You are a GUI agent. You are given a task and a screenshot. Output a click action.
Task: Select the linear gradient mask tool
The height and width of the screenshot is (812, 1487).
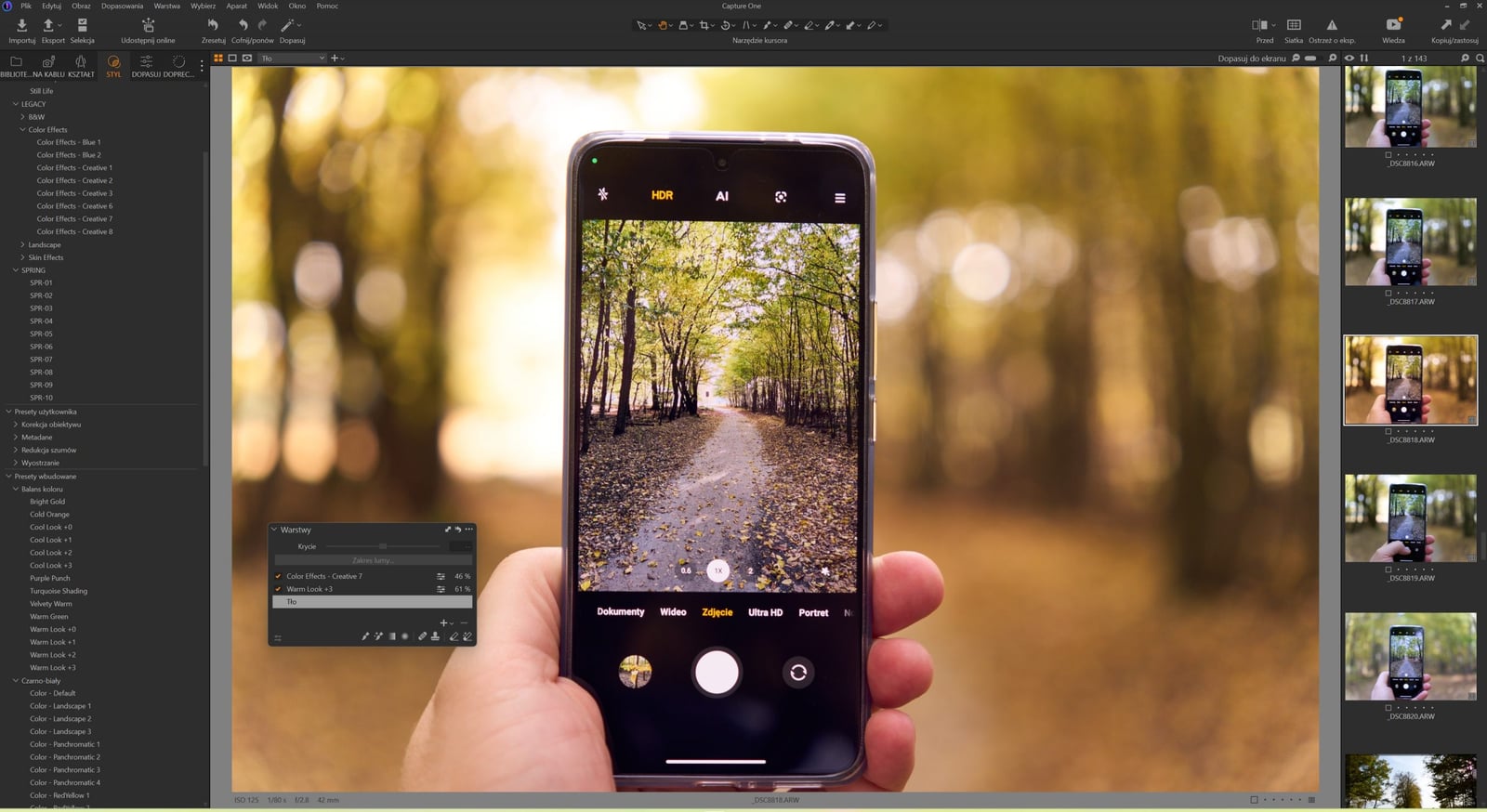[392, 636]
